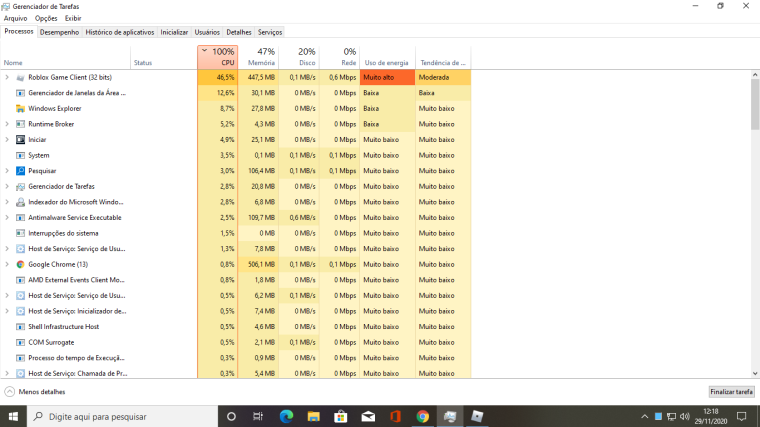
Task: Click the Finalizar tarefa button
Action: [x=731, y=392]
